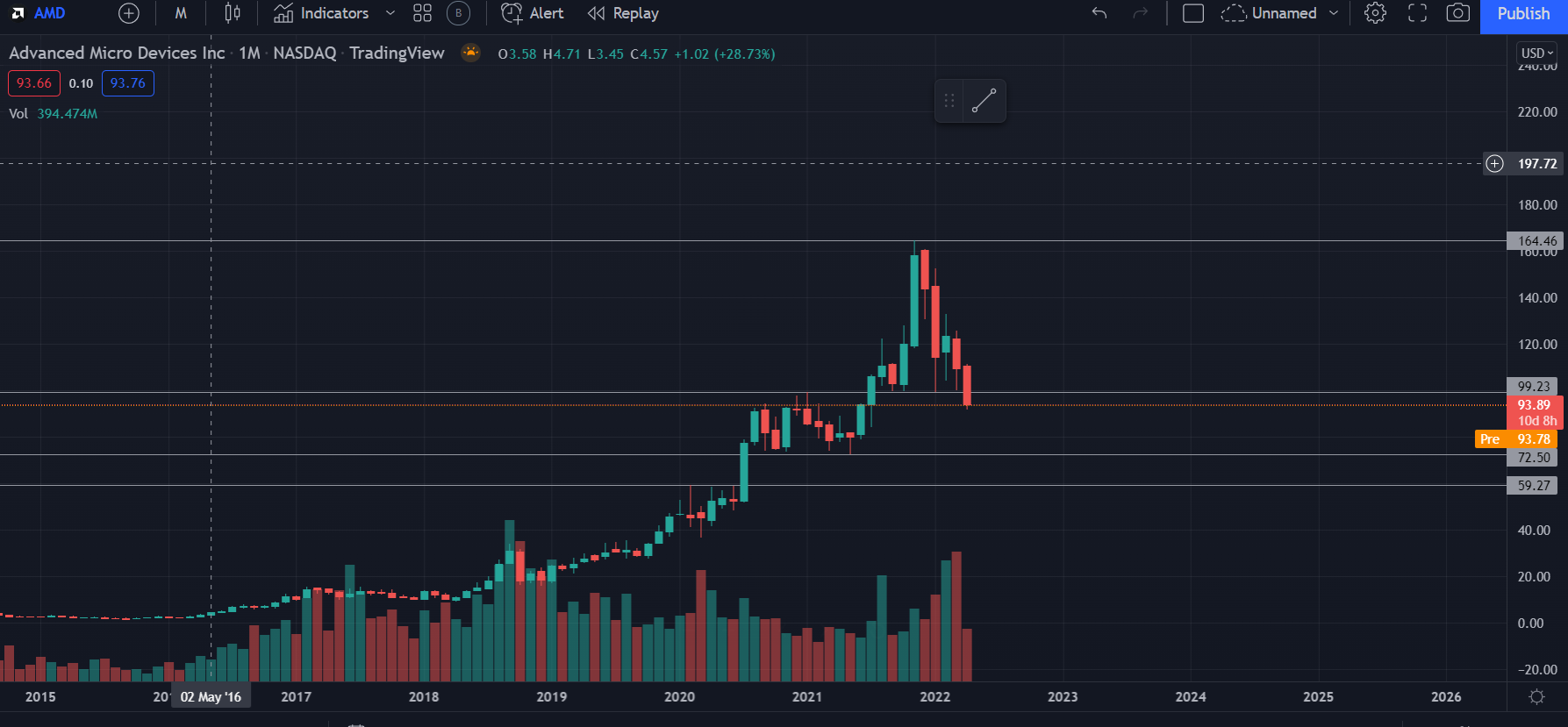Create an Alert

pos(532,13)
